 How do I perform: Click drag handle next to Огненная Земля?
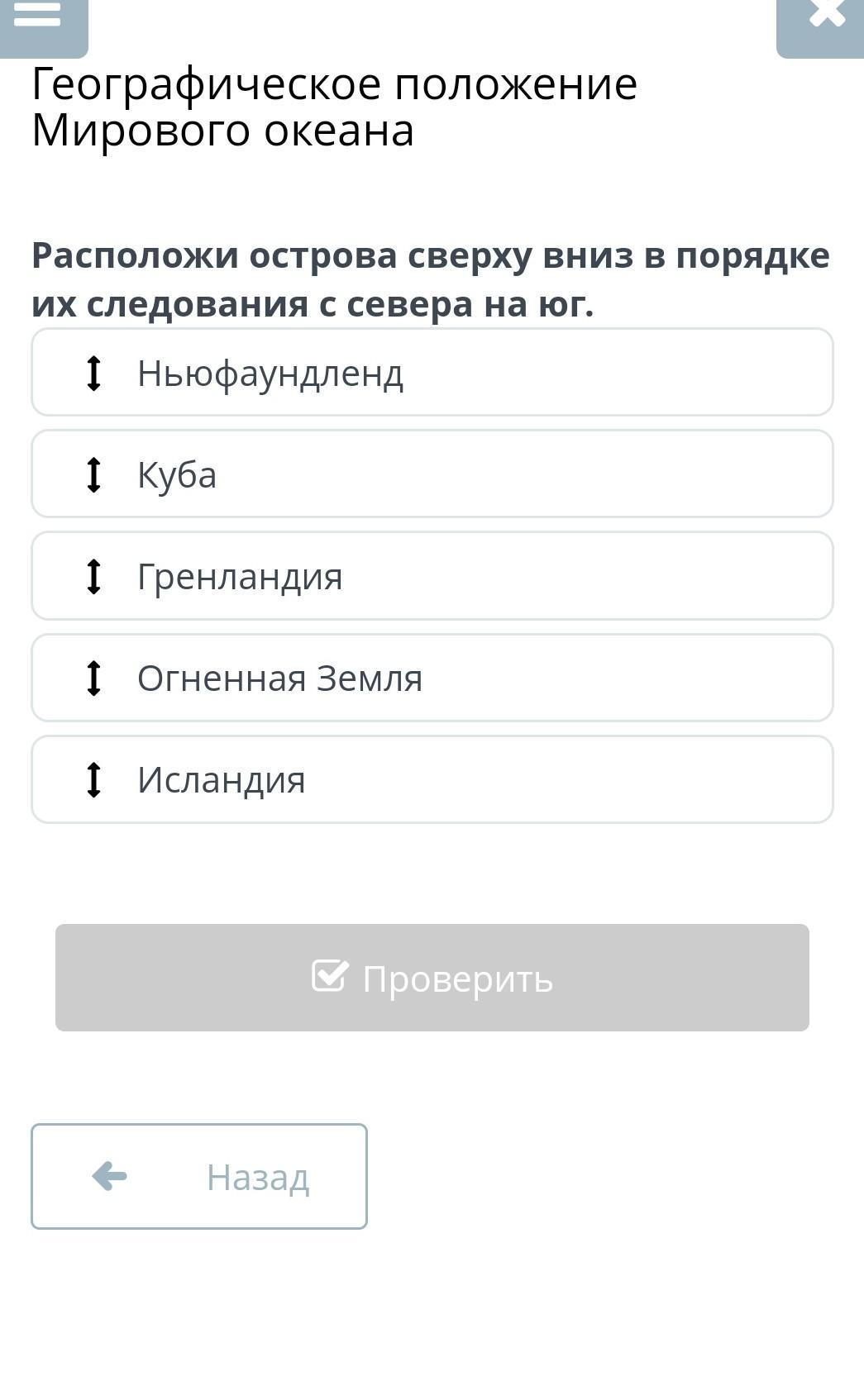click(x=94, y=678)
